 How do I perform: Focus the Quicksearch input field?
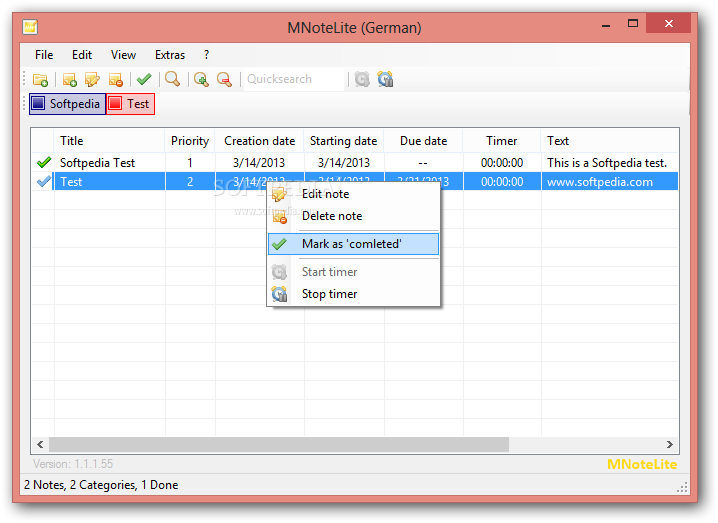293,79
